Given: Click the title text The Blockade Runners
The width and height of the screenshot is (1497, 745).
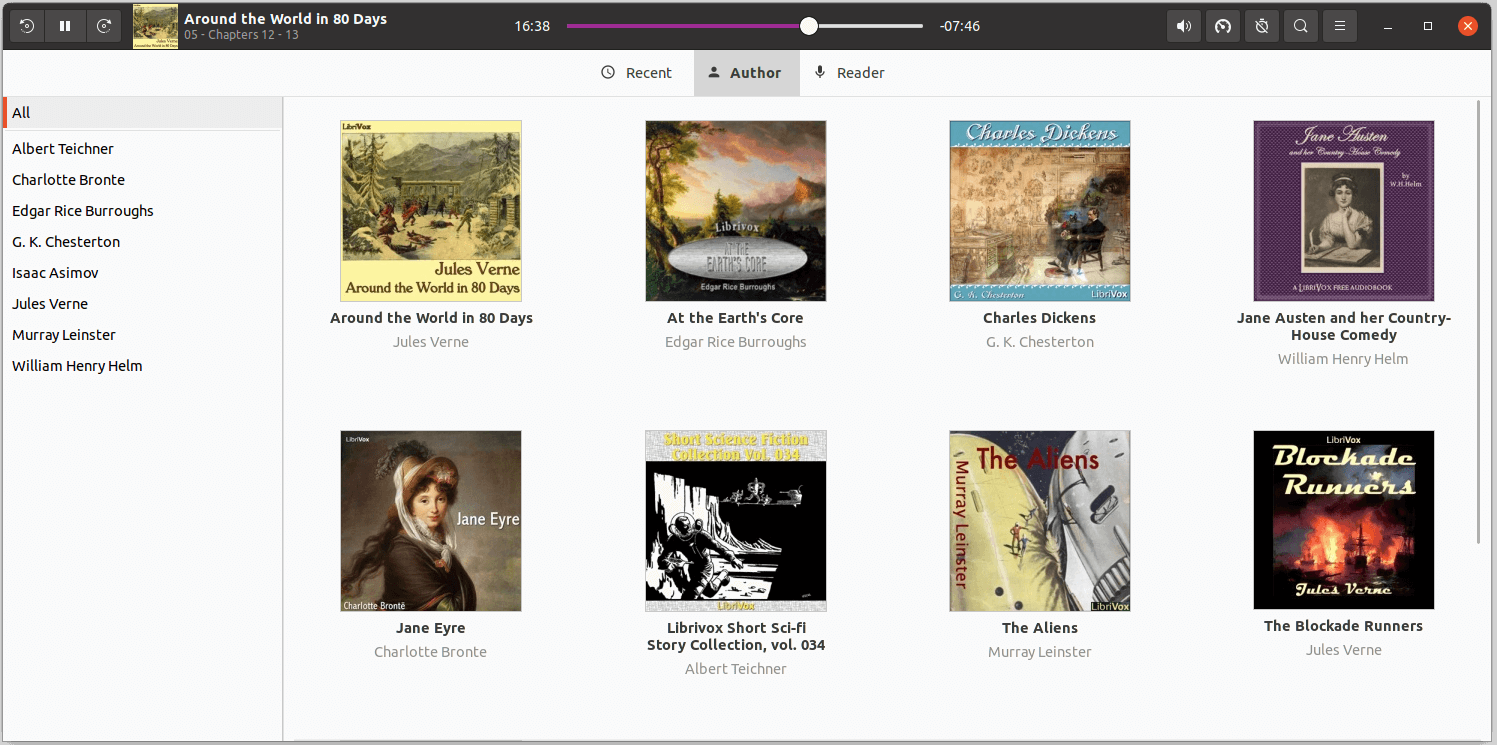Looking at the screenshot, I should click(1344, 626).
